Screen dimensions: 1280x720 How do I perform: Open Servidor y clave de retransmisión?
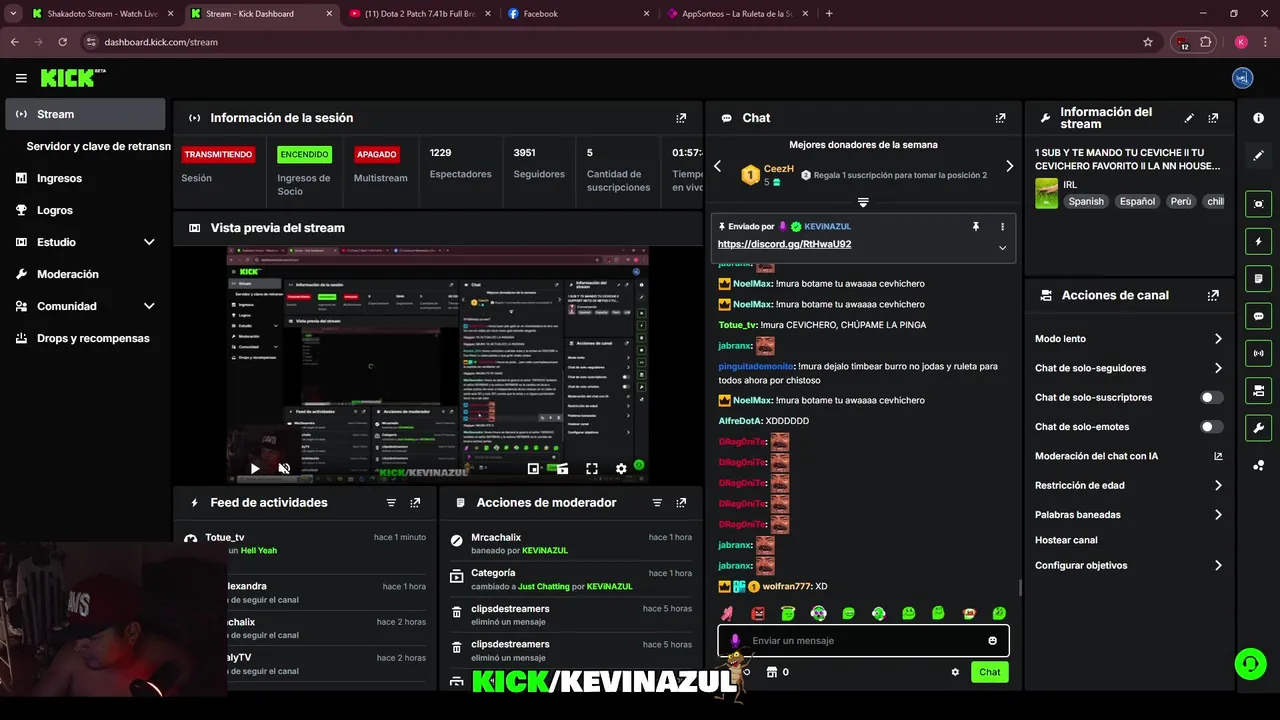coord(99,146)
